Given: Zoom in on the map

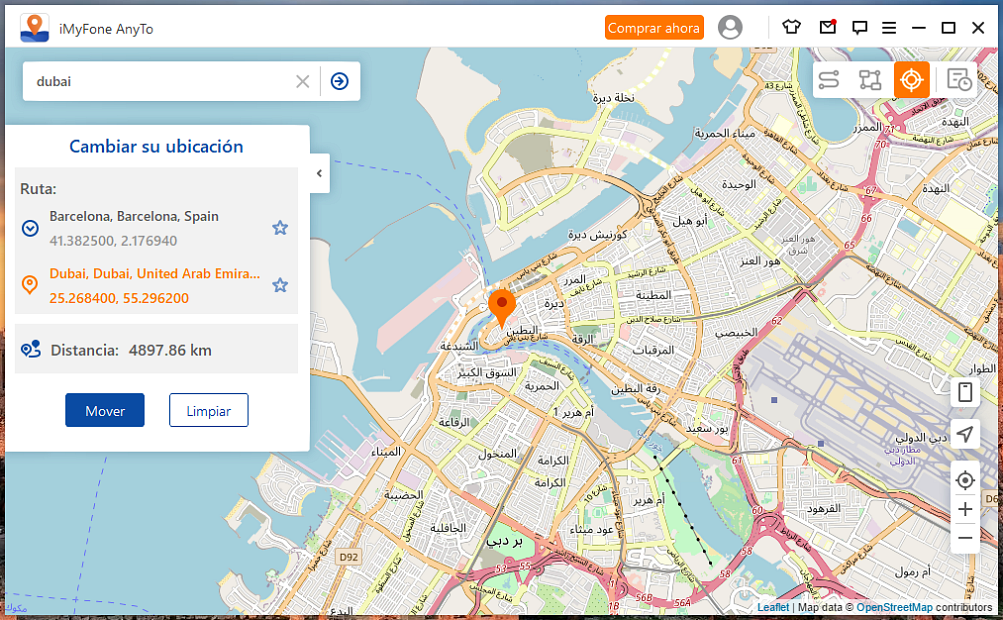Looking at the screenshot, I should [965, 509].
